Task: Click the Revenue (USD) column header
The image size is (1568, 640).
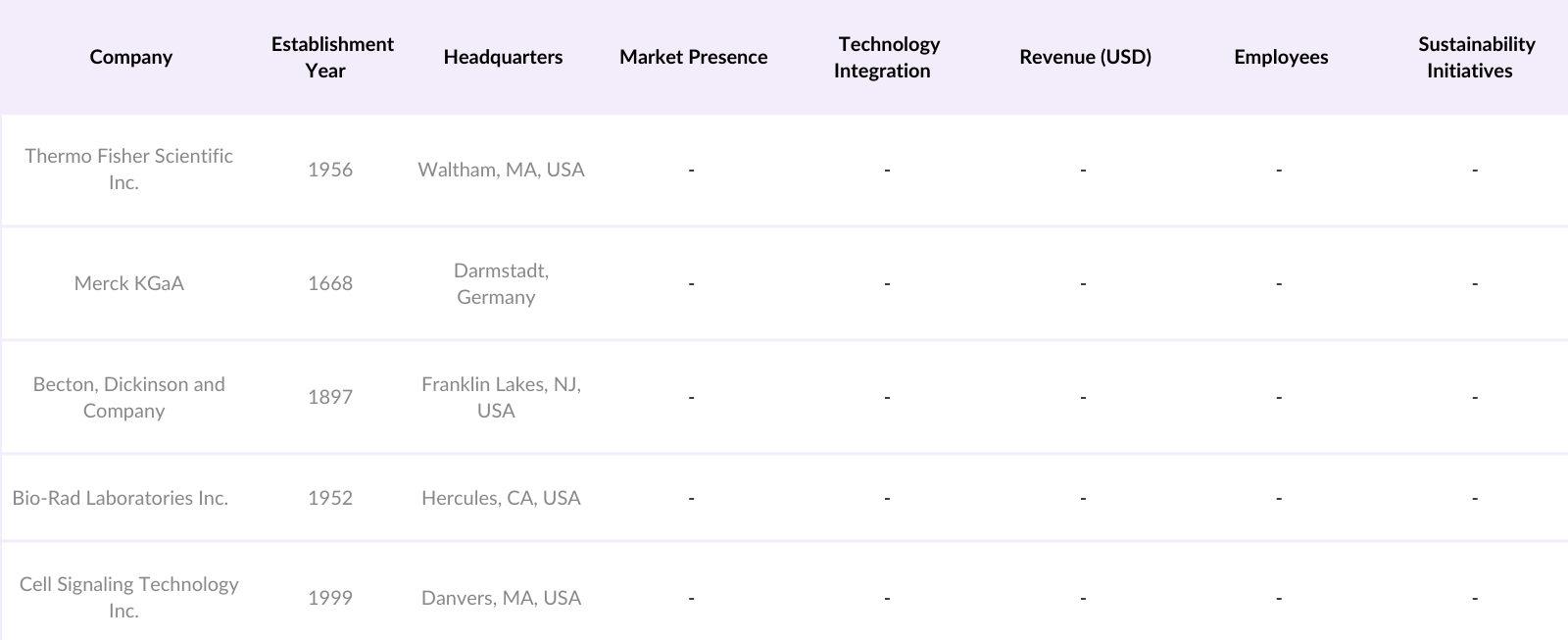Action: point(1085,57)
